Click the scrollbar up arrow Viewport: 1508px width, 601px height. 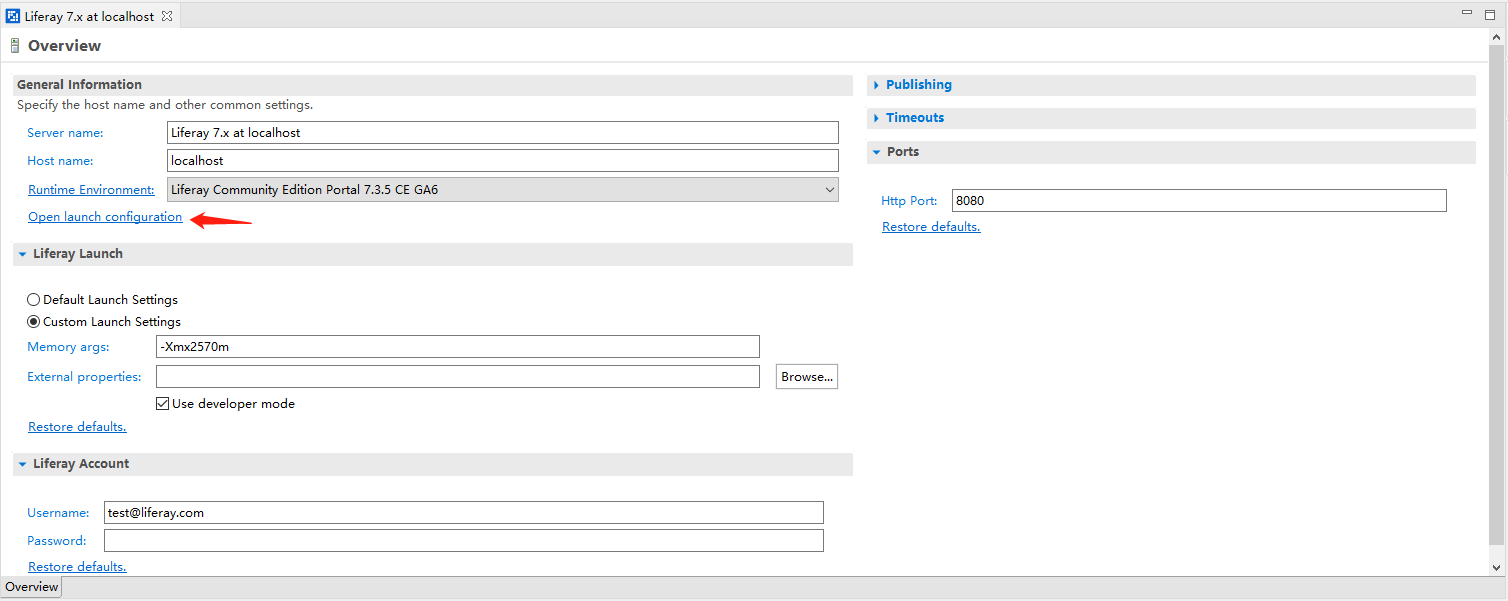click(1497, 37)
